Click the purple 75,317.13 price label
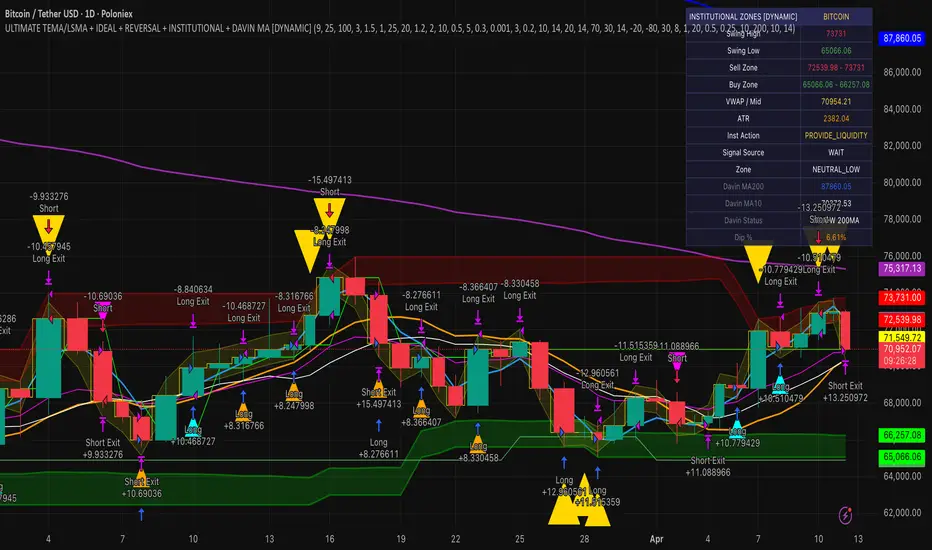This screenshot has height=550, width=932. click(902, 268)
